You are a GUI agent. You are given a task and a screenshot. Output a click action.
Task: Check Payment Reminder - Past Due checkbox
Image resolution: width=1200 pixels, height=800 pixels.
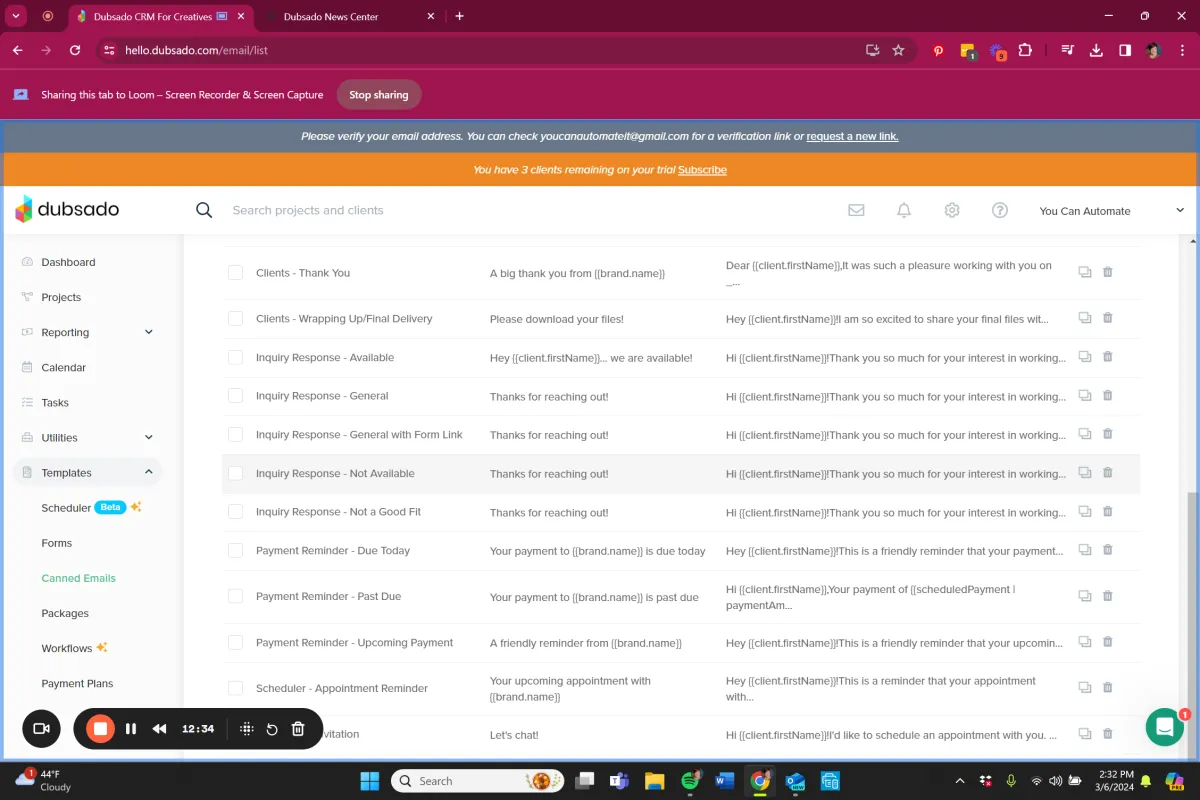pyautogui.click(x=235, y=596)
